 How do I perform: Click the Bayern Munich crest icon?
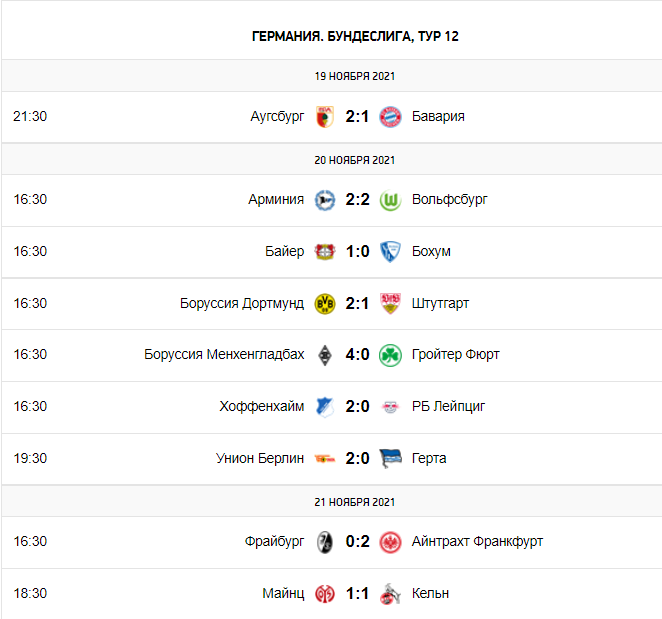pyautogui.click(x=390, y=116)
